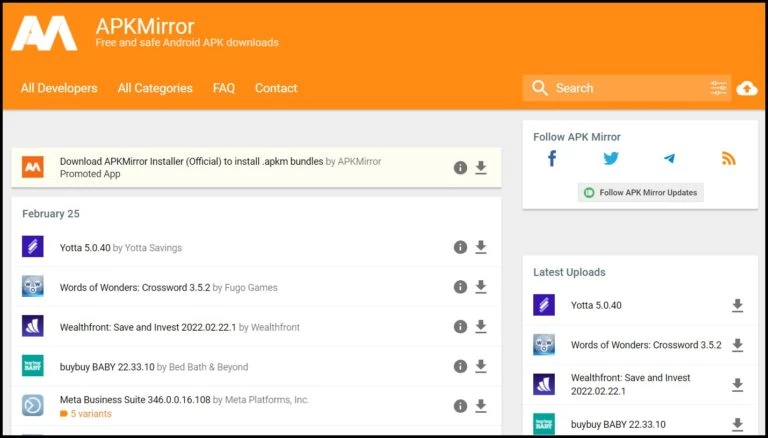Download Meta Business Suite
The image size is (768, 438).
pyautogui.click(x=481, y=406)
